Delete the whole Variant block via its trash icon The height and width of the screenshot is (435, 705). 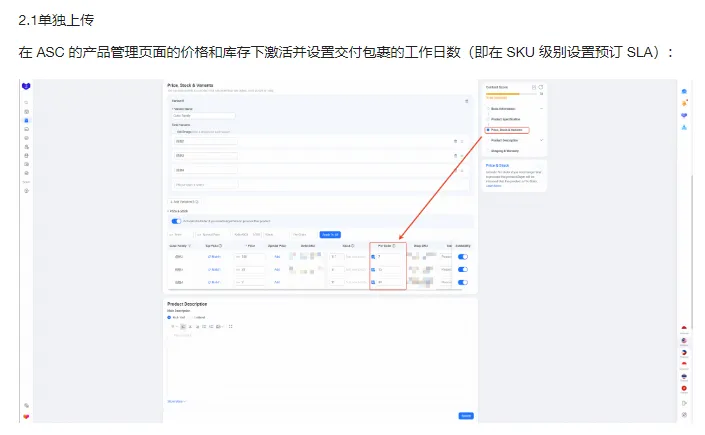coord(467,101)
